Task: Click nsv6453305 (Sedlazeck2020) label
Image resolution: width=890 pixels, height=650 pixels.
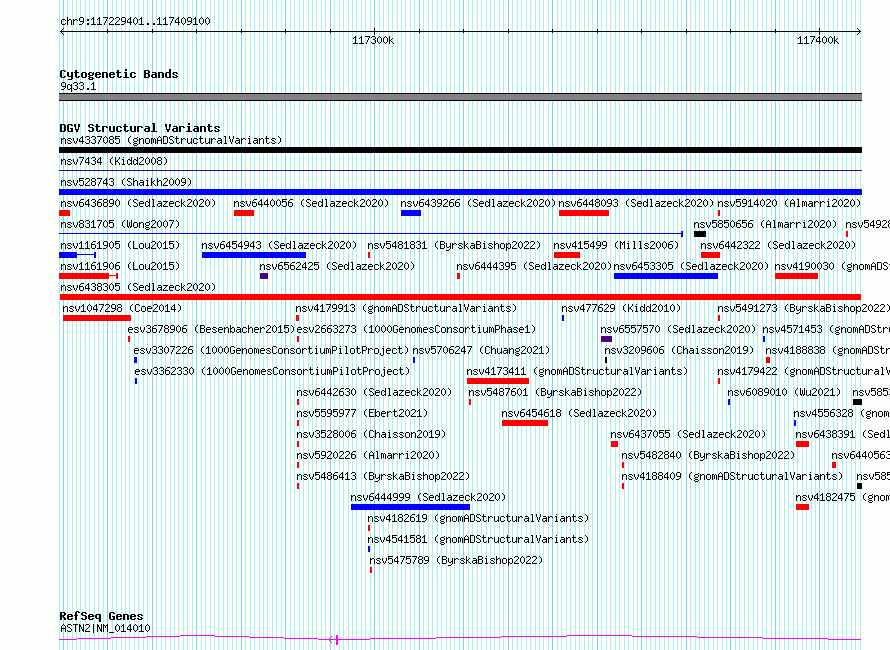Action: (691, 266)
